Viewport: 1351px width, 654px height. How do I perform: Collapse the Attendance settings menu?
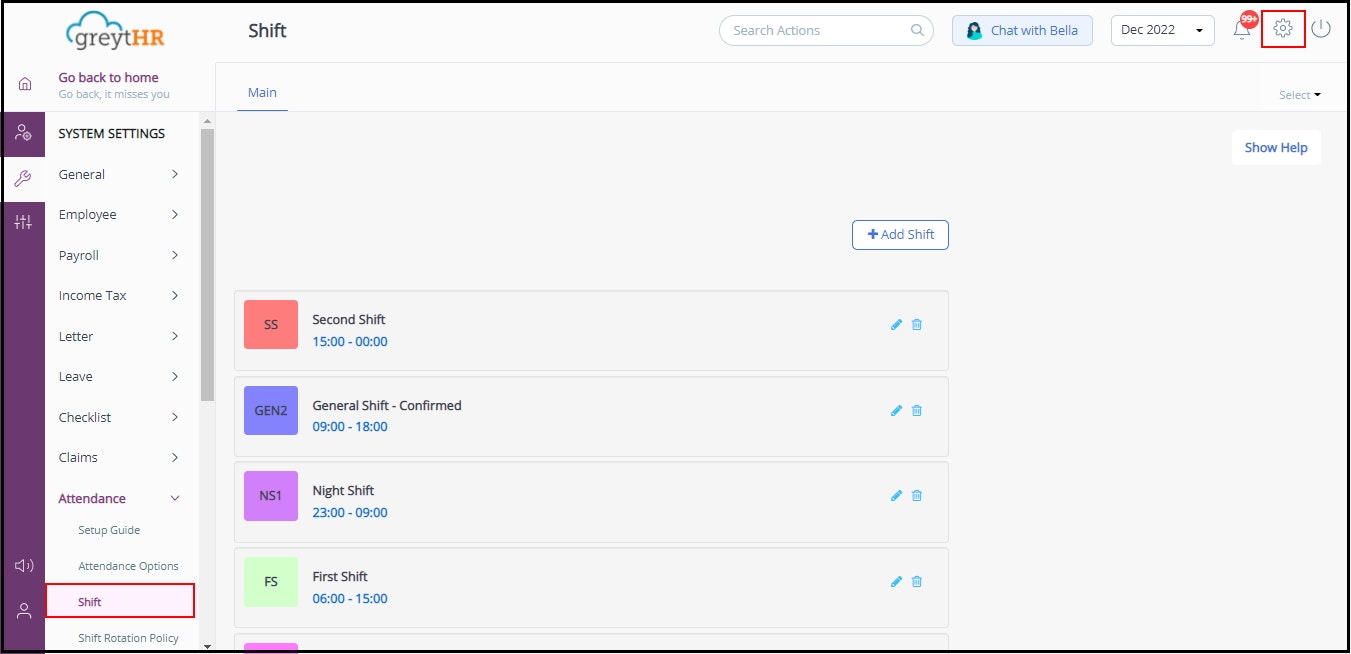pos(120,499)
